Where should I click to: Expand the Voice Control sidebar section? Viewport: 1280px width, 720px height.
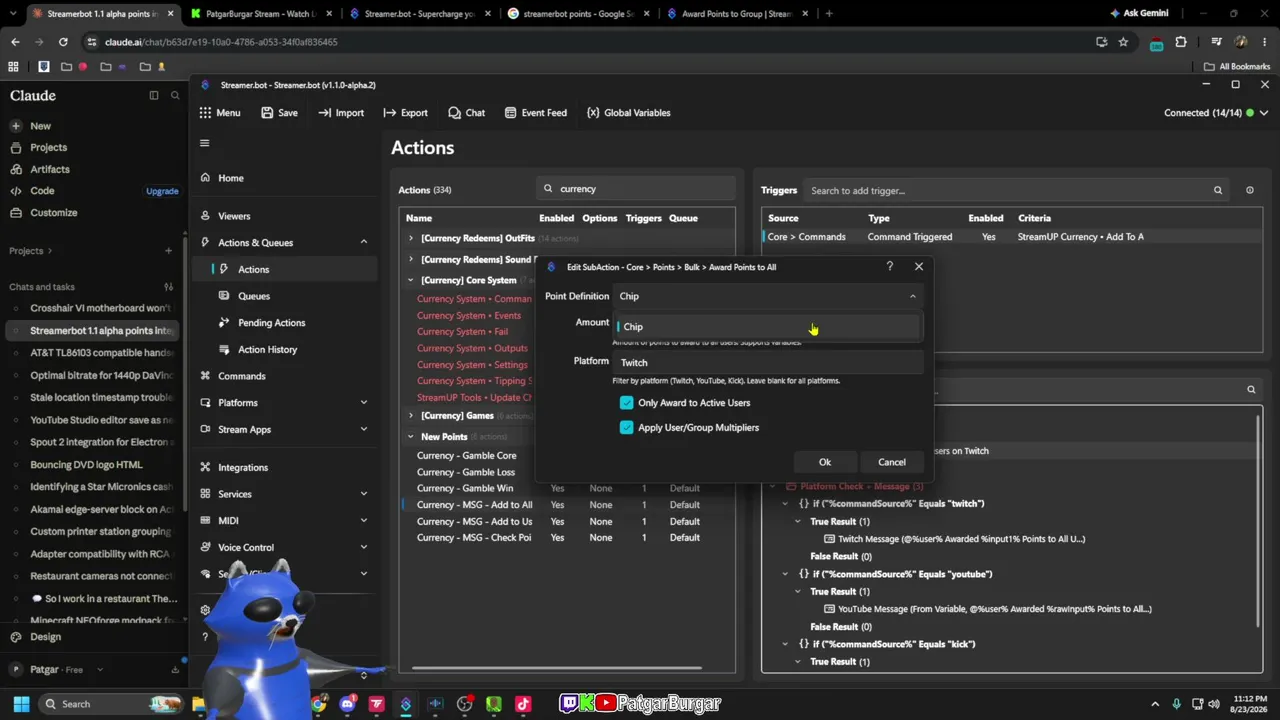tap(363, 548)
